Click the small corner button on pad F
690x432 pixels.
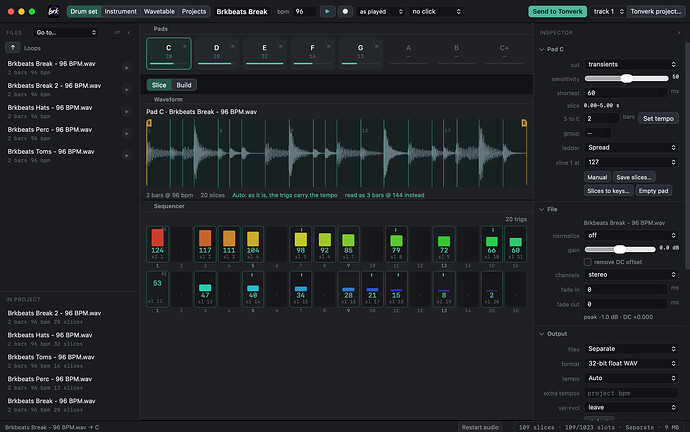click(x=329, y=46)
